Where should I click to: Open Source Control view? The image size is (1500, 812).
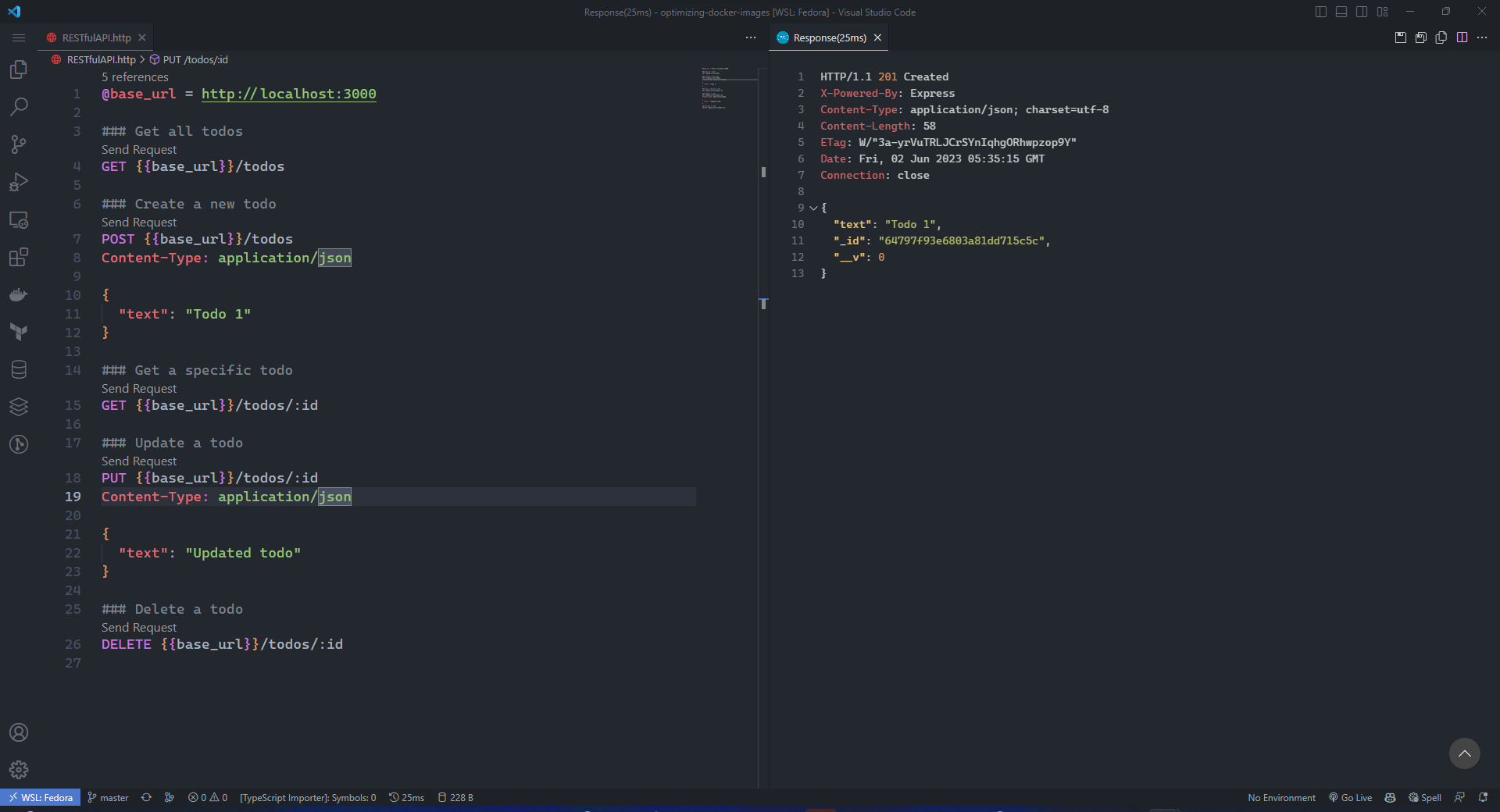(x=19, y=144)
